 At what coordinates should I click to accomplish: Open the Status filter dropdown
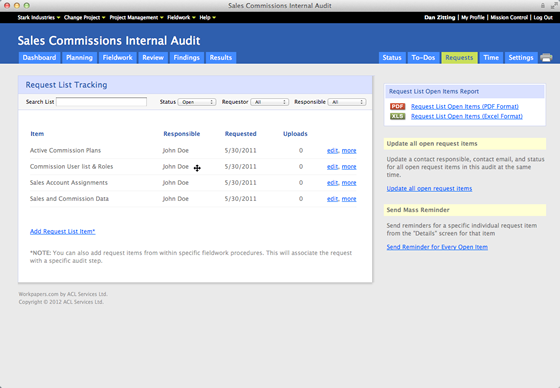pyautogui.click(x=197, y=102)
